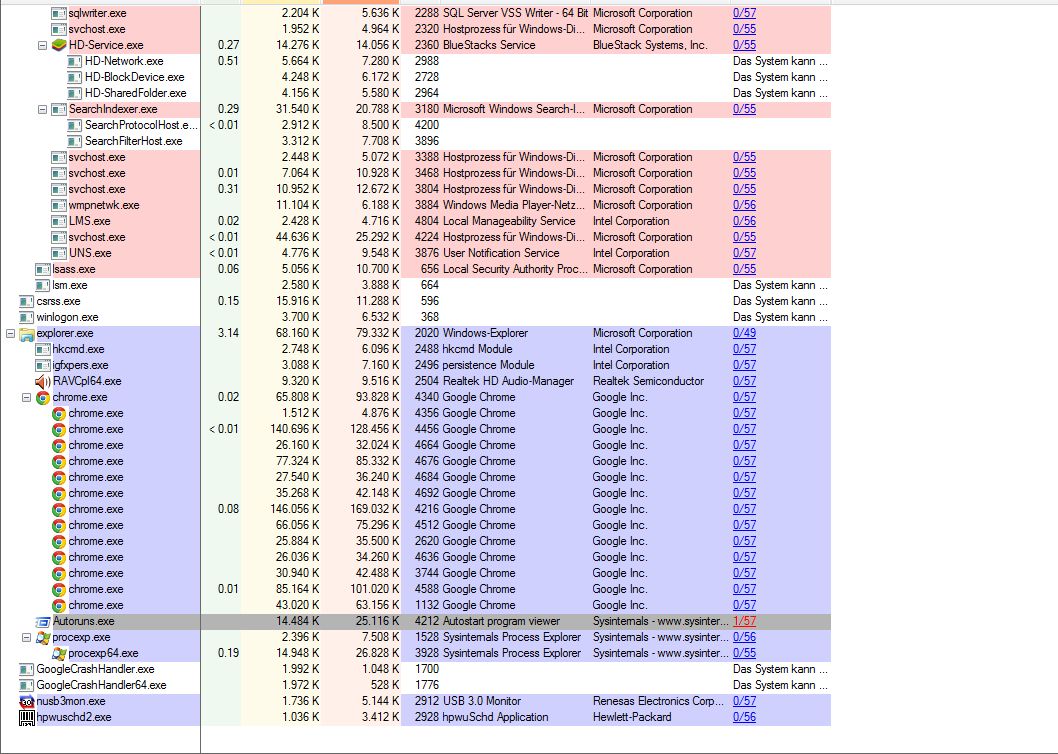The height and width of the screenshot is (754, 1058).
Task: Collapse the explorer.exe process tree
Action: [x=11, y=333]
